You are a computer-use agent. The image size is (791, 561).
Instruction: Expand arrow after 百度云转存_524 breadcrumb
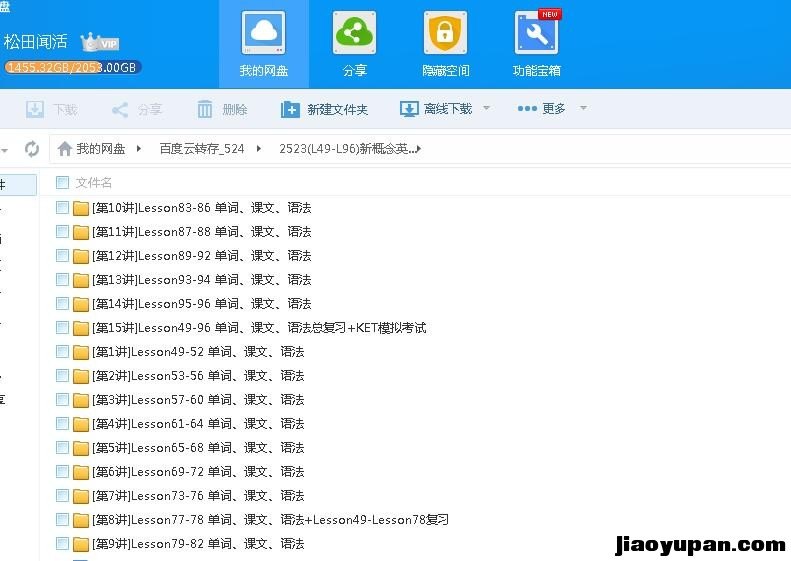(x=258, y=149)
